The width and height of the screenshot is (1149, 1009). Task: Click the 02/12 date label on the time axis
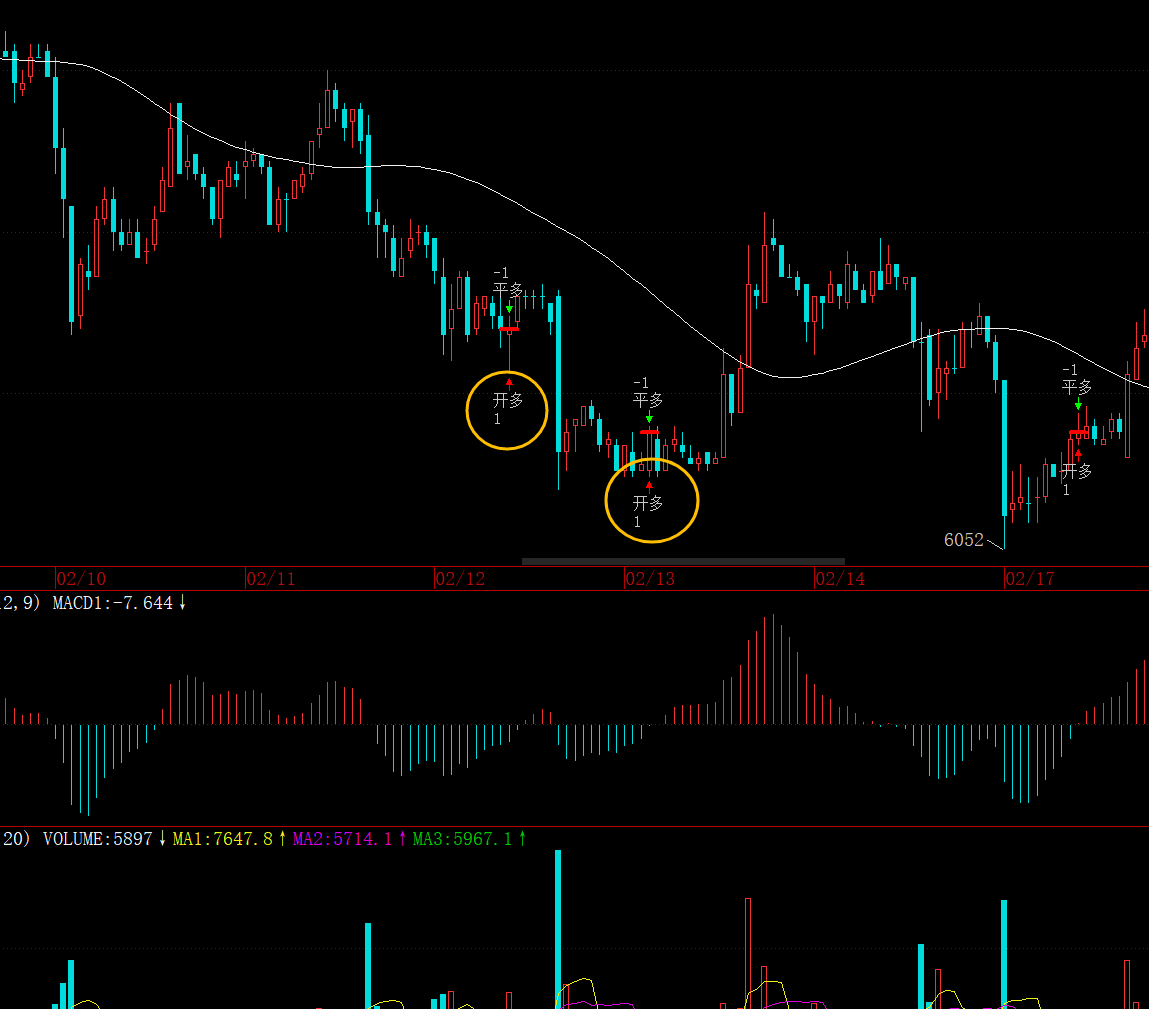click(461, 579)
